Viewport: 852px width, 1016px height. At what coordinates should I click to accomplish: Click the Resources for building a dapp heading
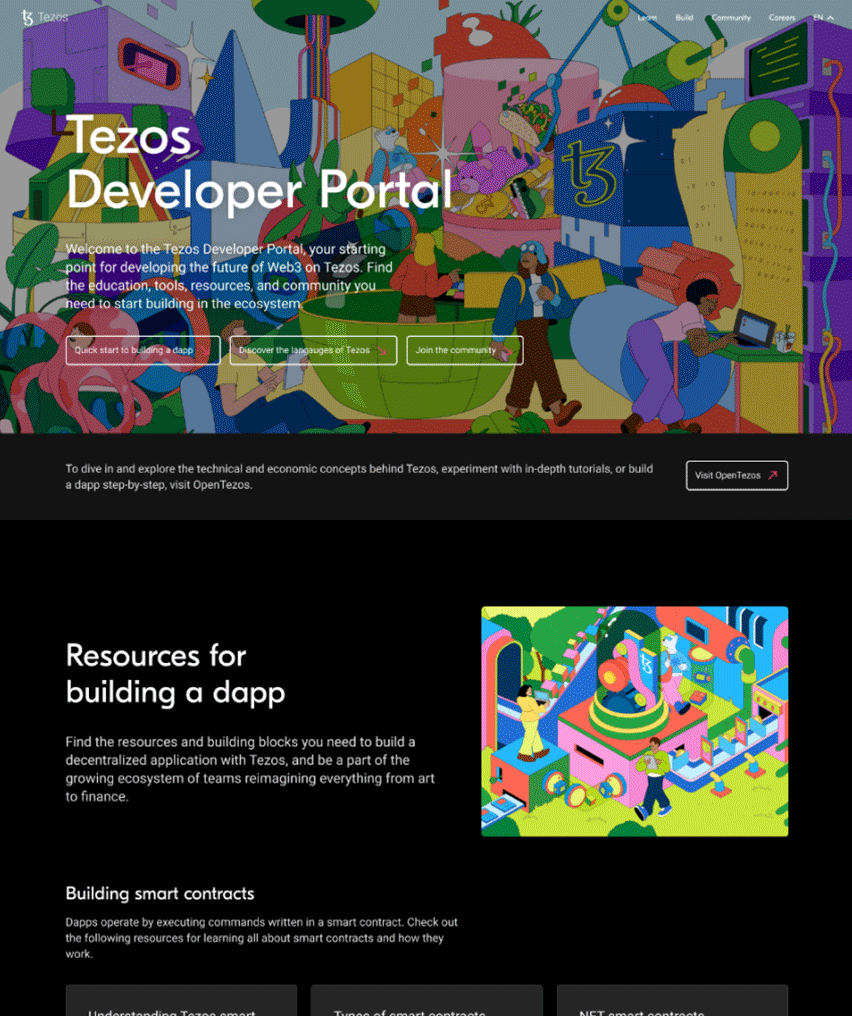pyautogui.click(x=176, y=674)
